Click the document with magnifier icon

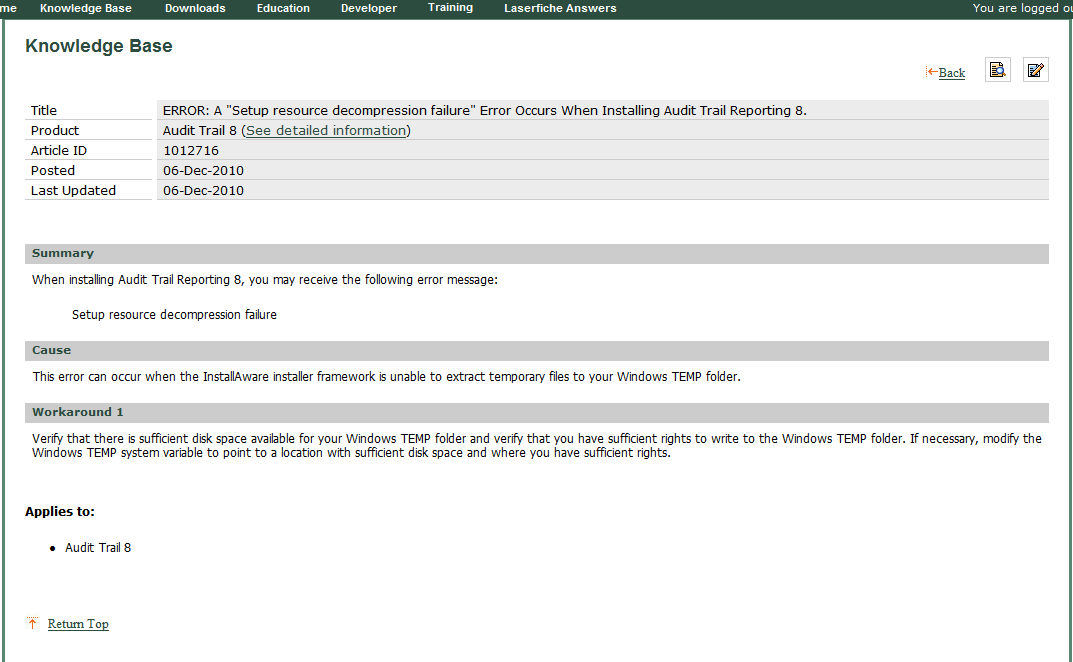pos(998,70)
